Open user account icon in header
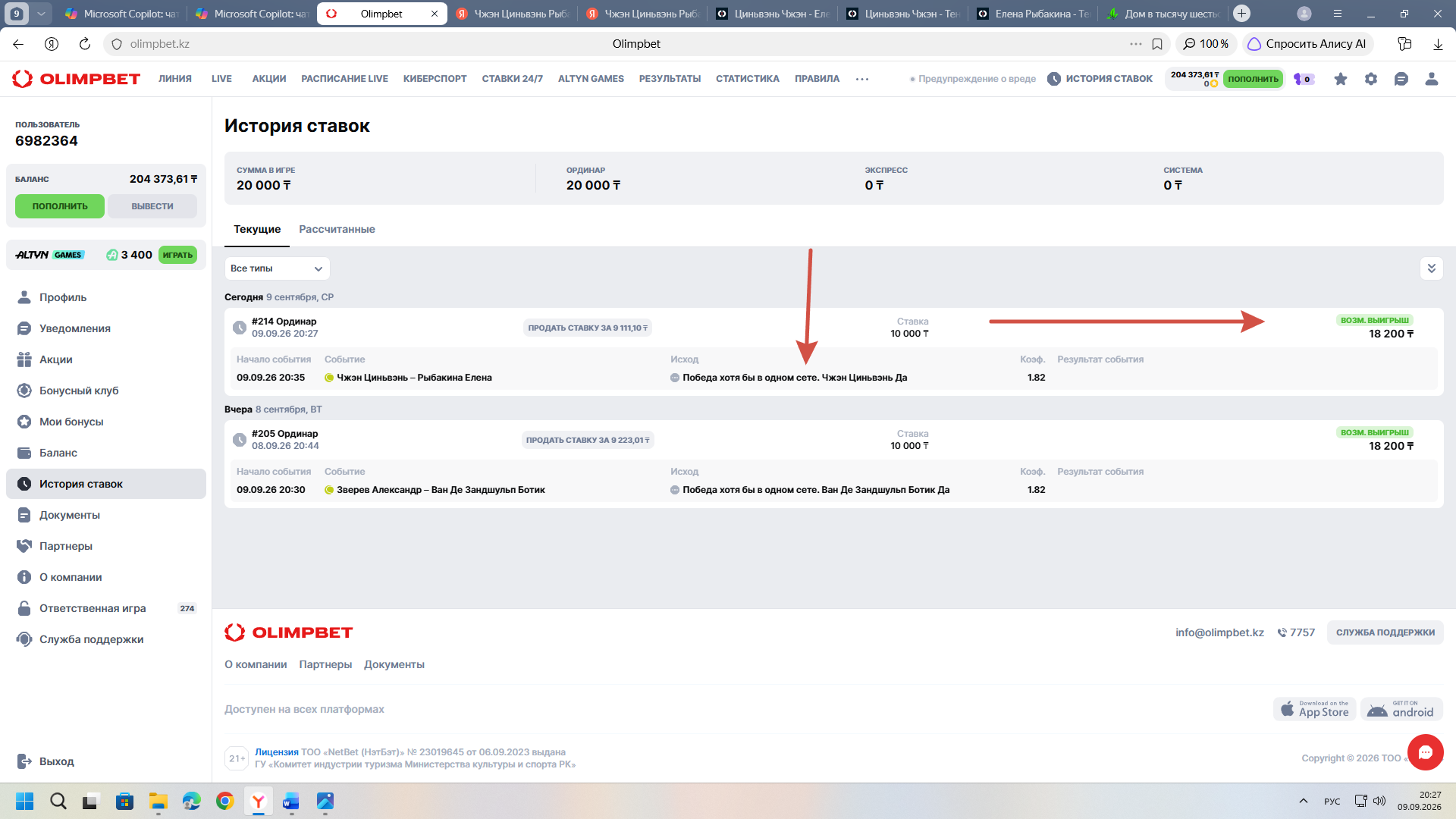 1432,79
